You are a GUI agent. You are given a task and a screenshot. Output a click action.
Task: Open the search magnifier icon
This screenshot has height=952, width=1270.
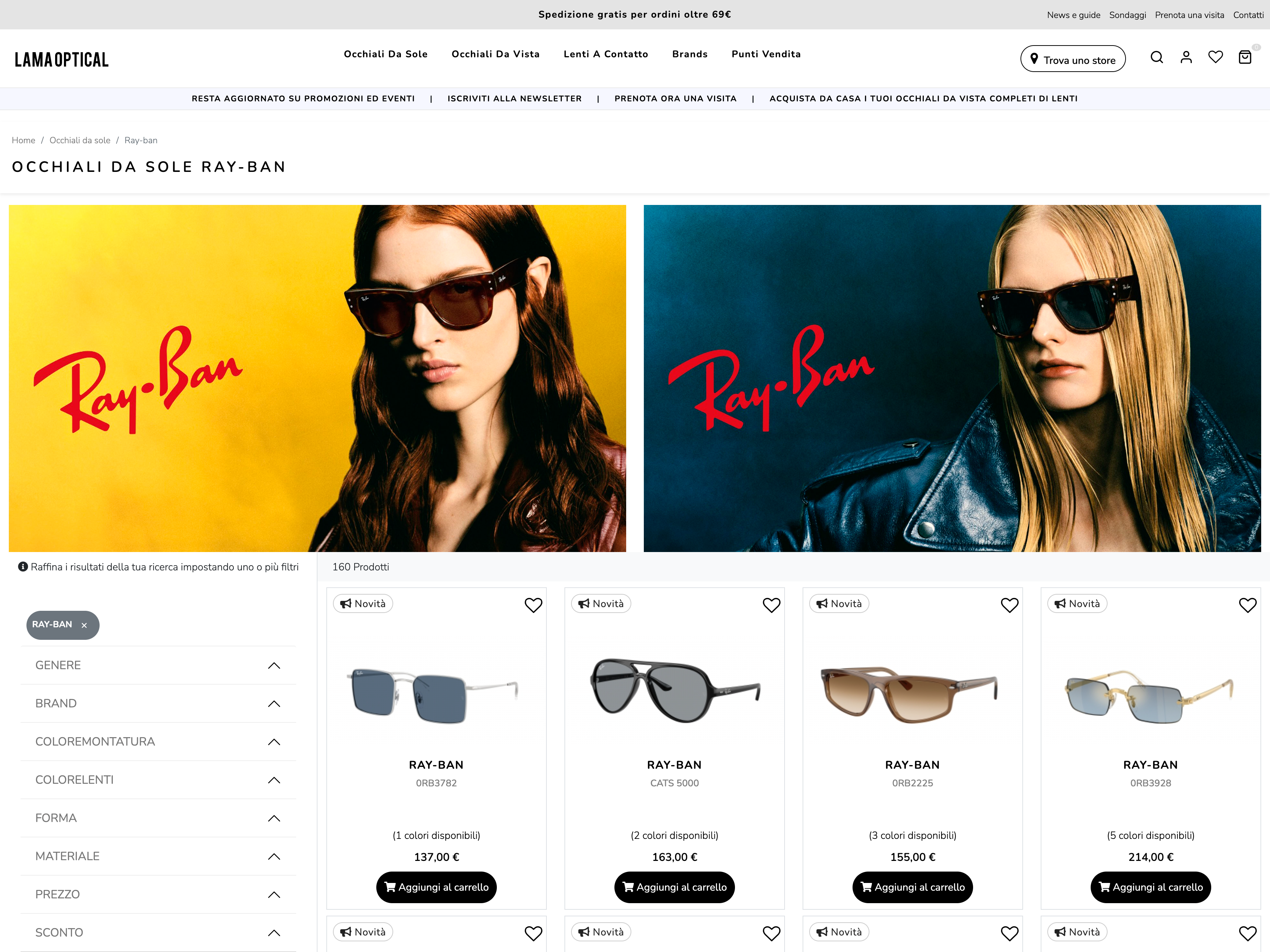(1156, 57)
